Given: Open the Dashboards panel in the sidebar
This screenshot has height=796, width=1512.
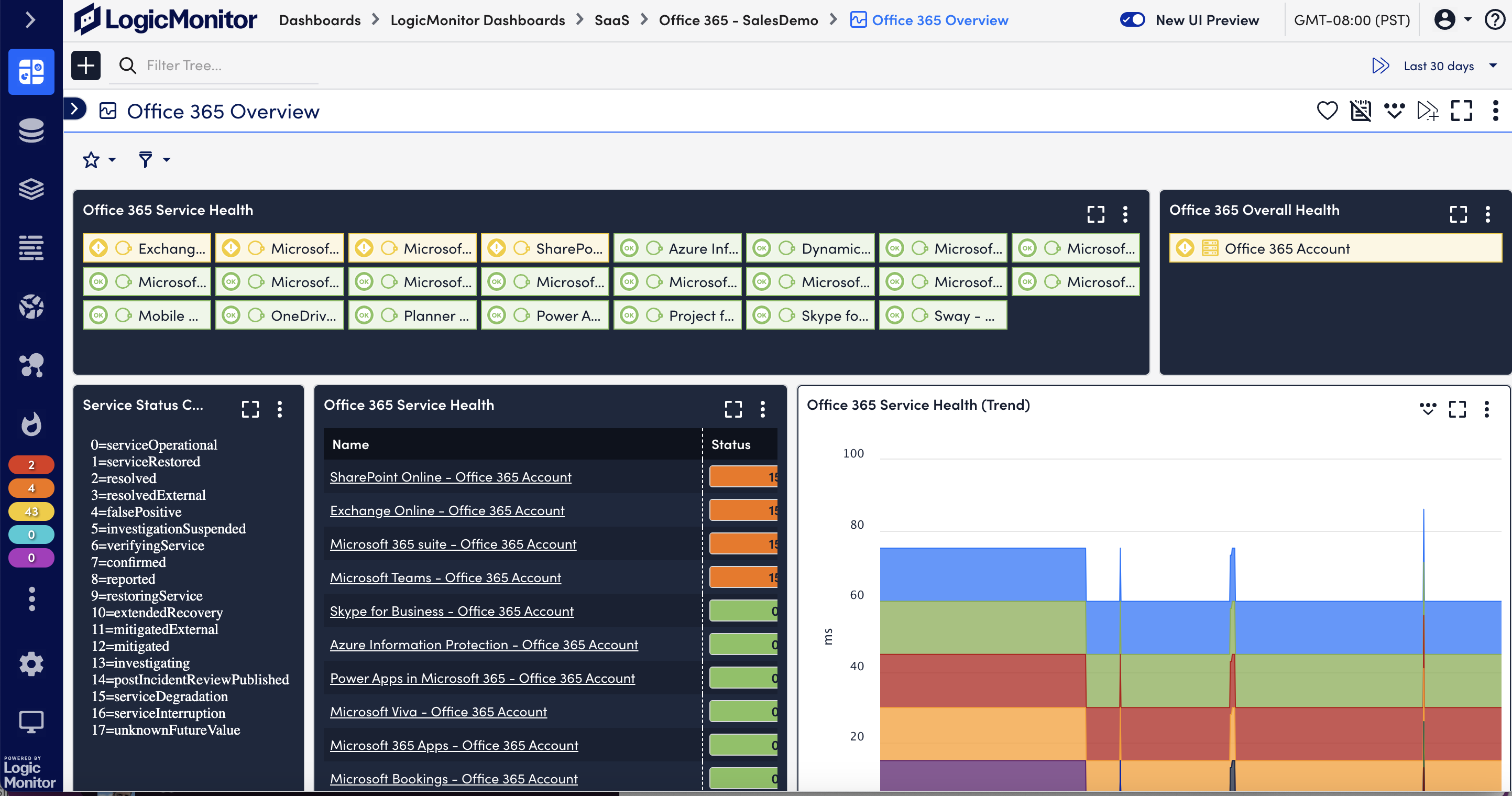Looking at the screenshot, I should (30, 72).
